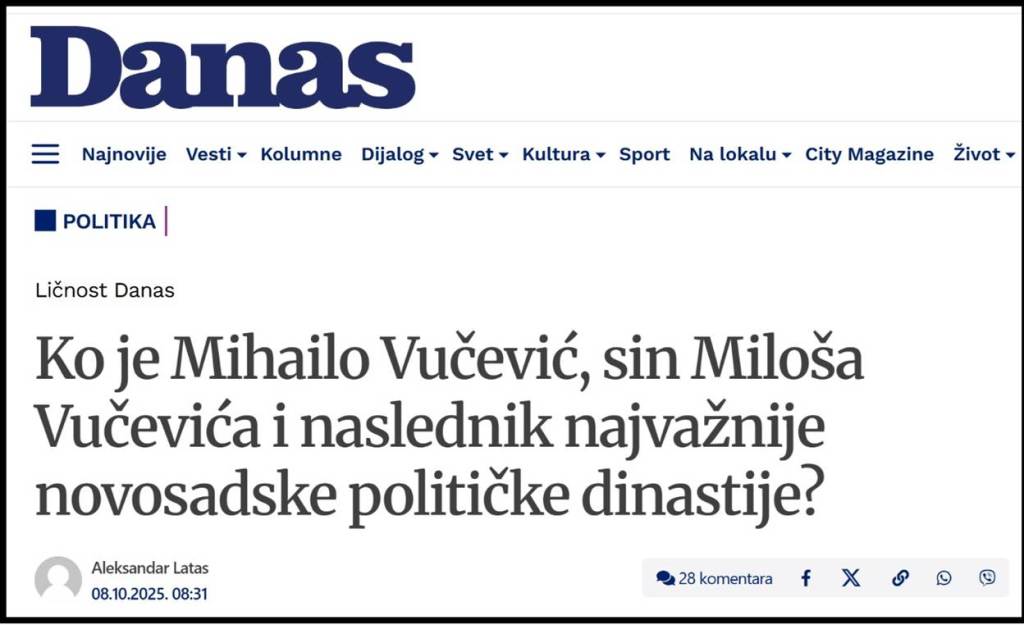Share the article via Viber

click(x=988, y=578)
